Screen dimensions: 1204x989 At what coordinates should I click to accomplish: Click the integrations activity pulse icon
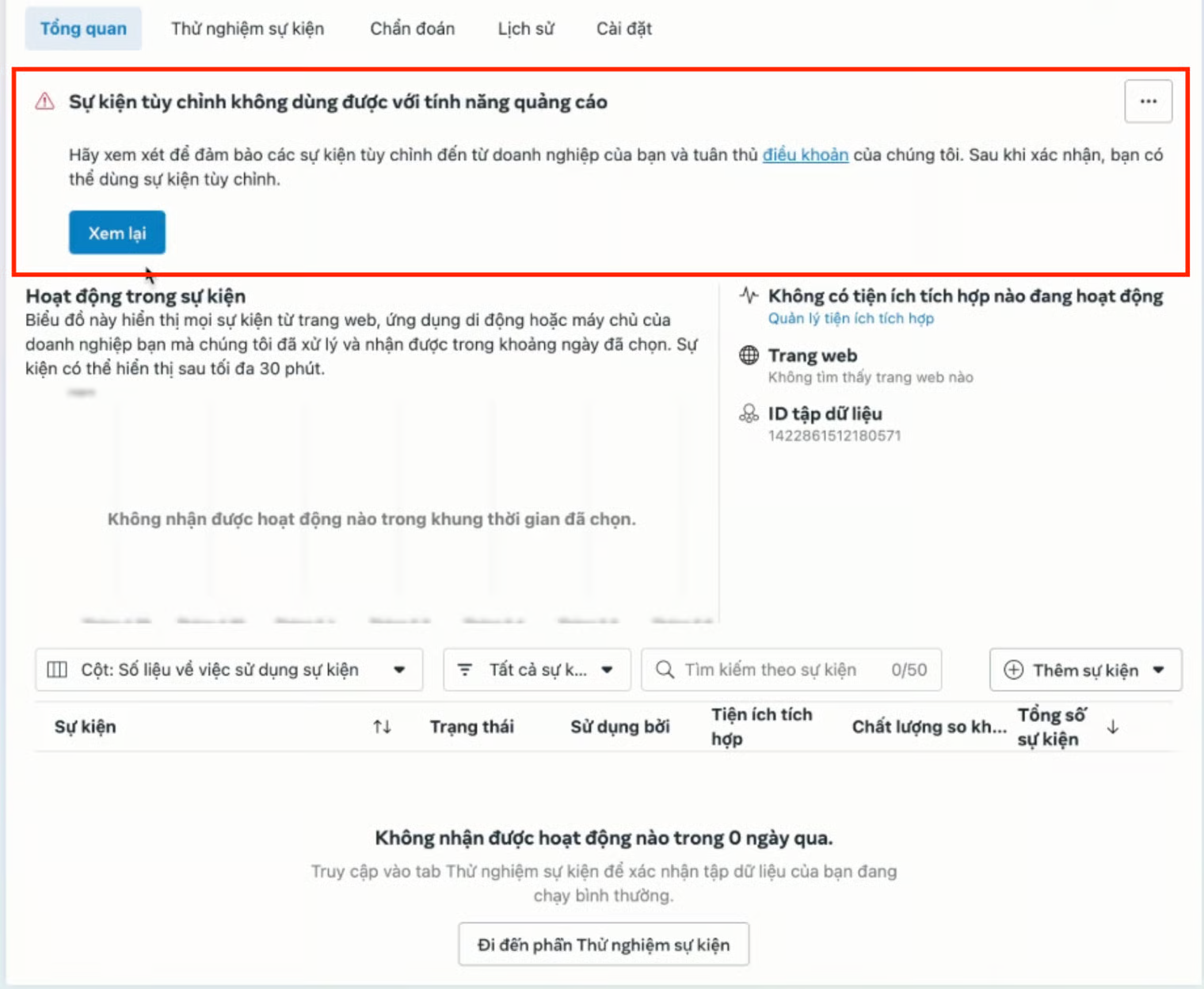click(749, 296)
